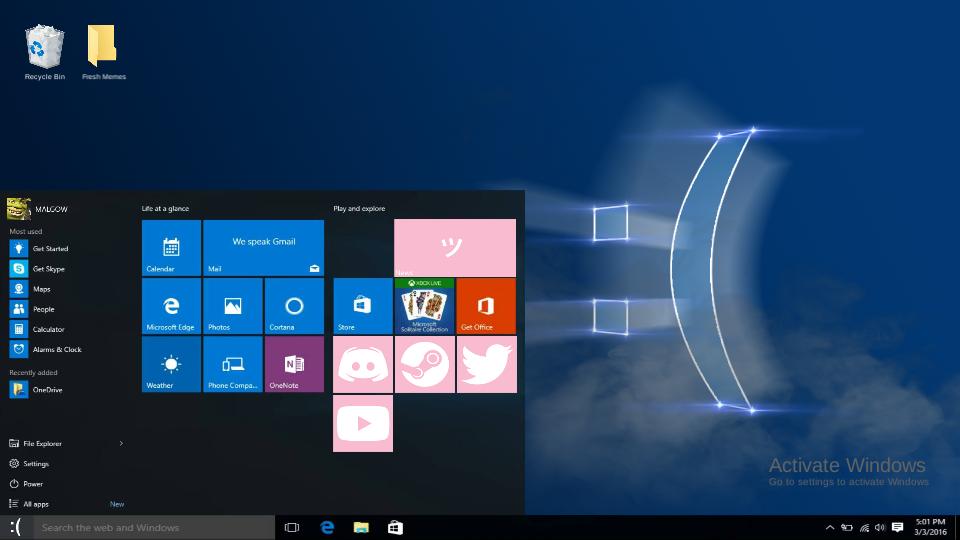Open the pink YouTube tile
Image resolution: width=960 pixels, height=540 pixels.
[362, 423]
